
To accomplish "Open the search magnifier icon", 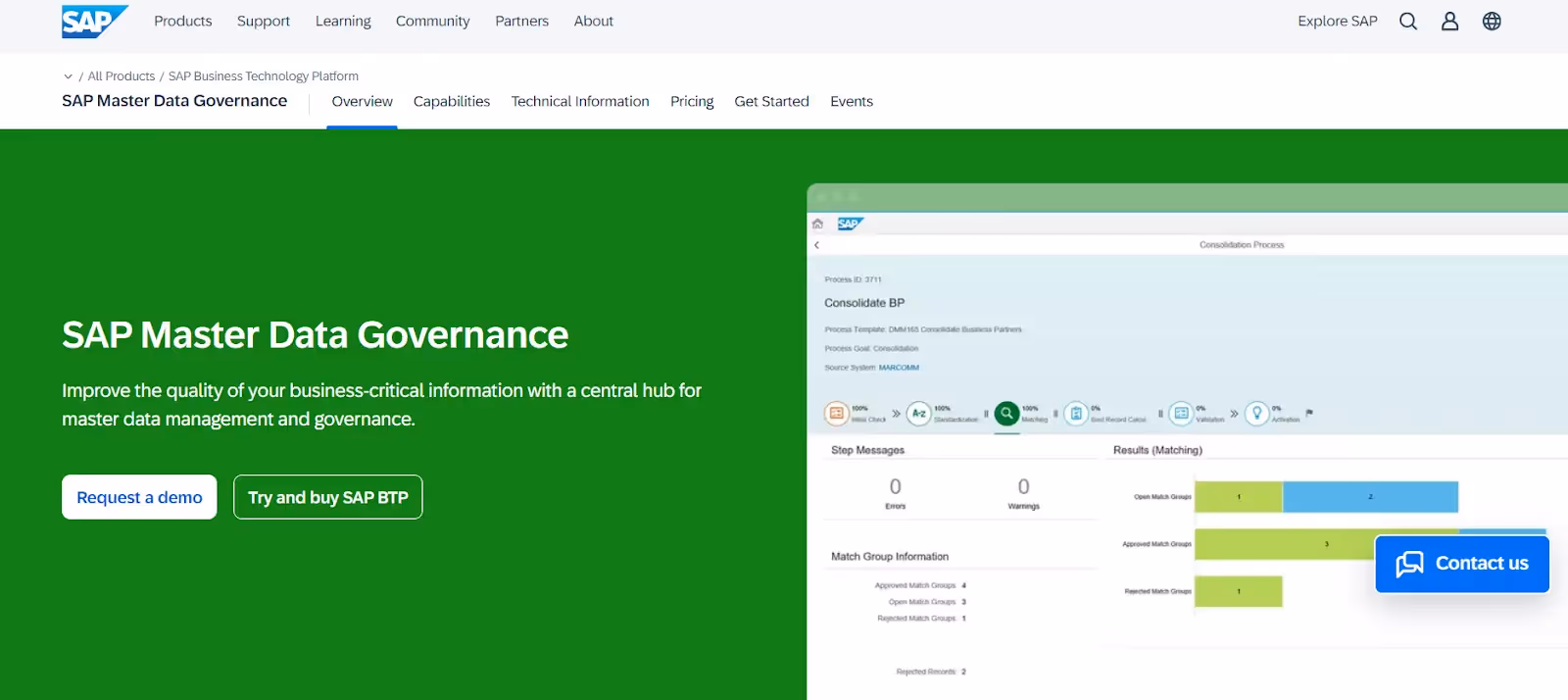I will point(1408,21).
